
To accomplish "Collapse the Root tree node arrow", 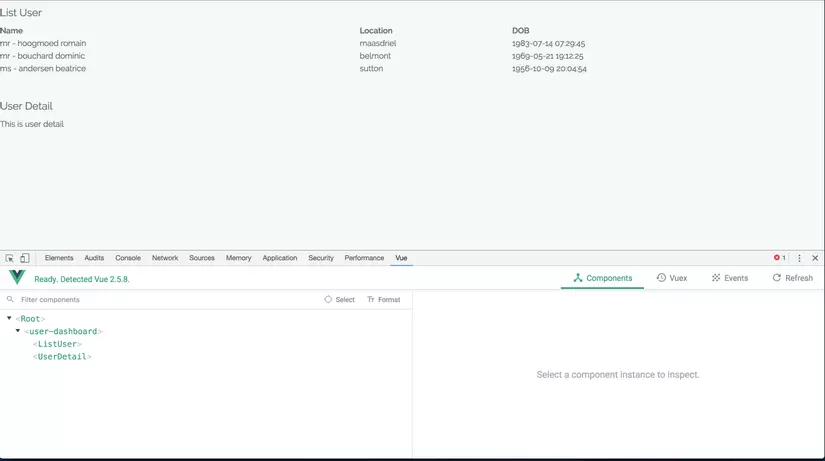I will (9, 318).
